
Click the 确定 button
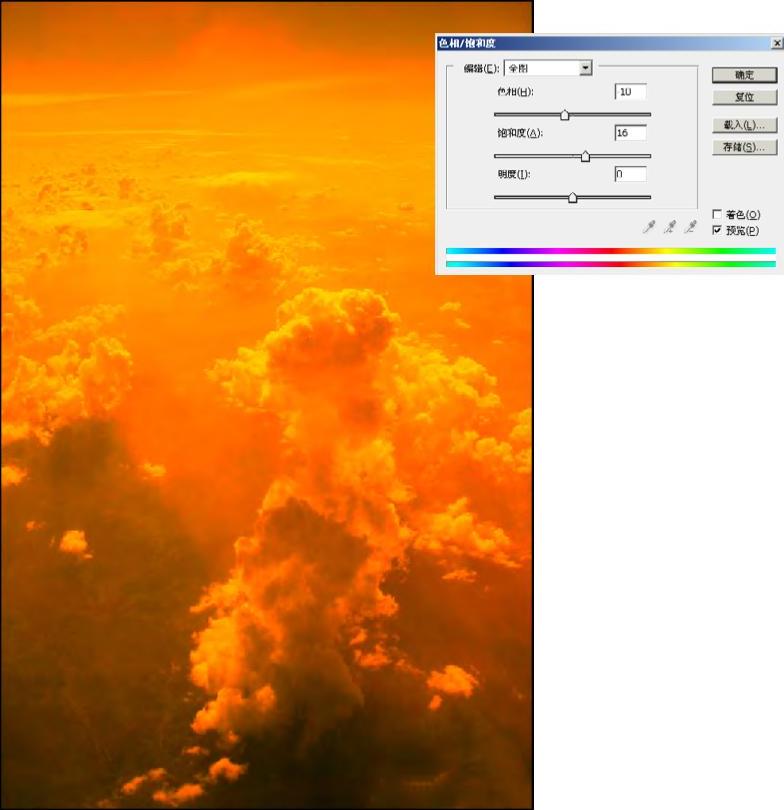pyautogui.click(x=744, y=75)
